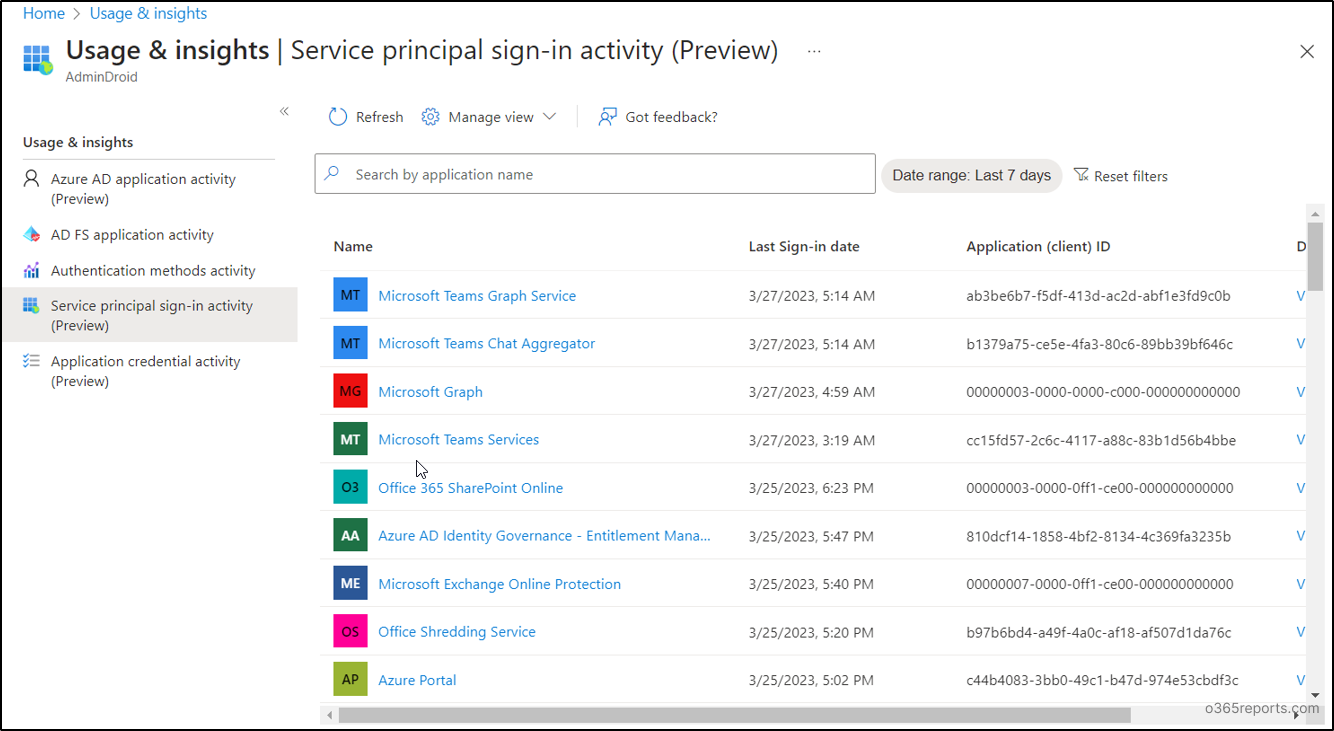This screenshot has height=731, width=1334.
Task: Open the Got feedback option
Action: click(x=657, y=117)
